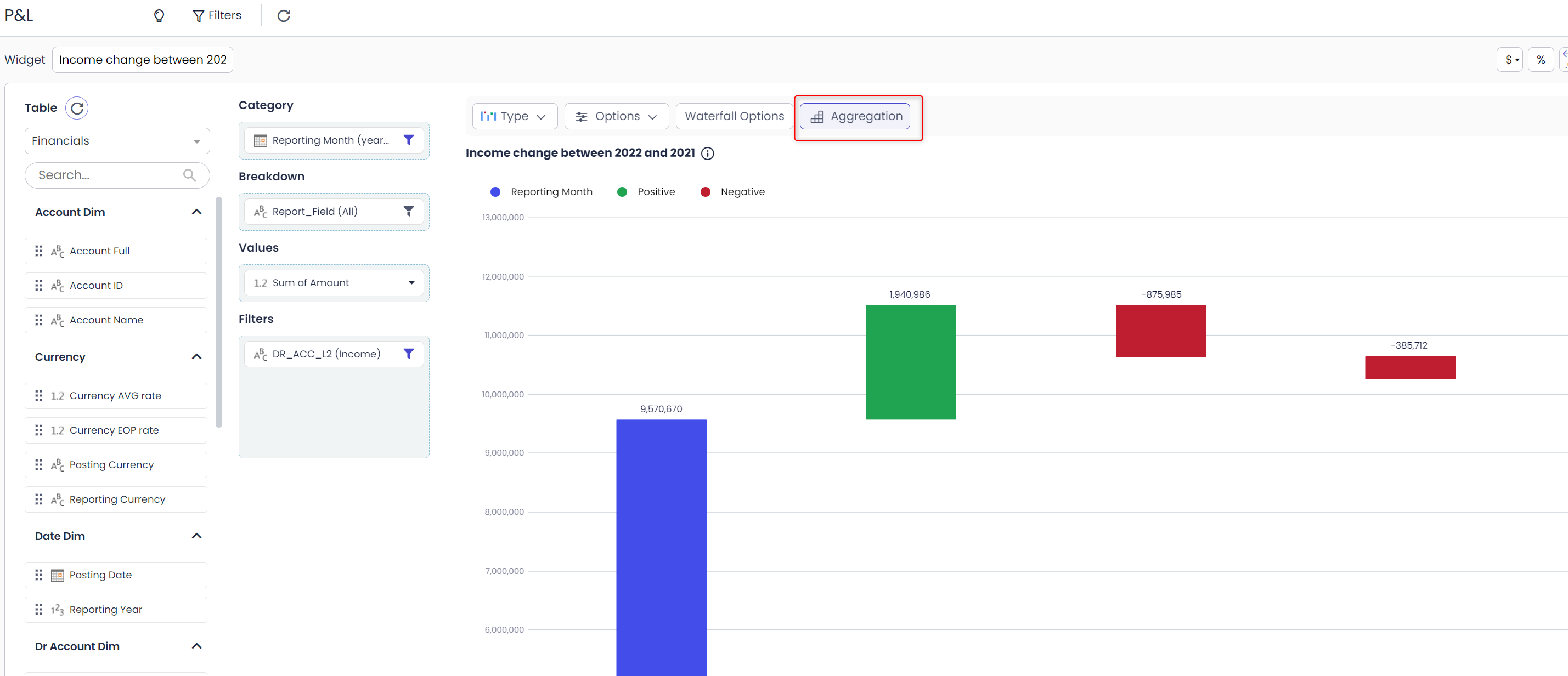This screenshot has width=1568, height=676.
Task: Click the drag handle of Account Full
Action: click(39, 251)
